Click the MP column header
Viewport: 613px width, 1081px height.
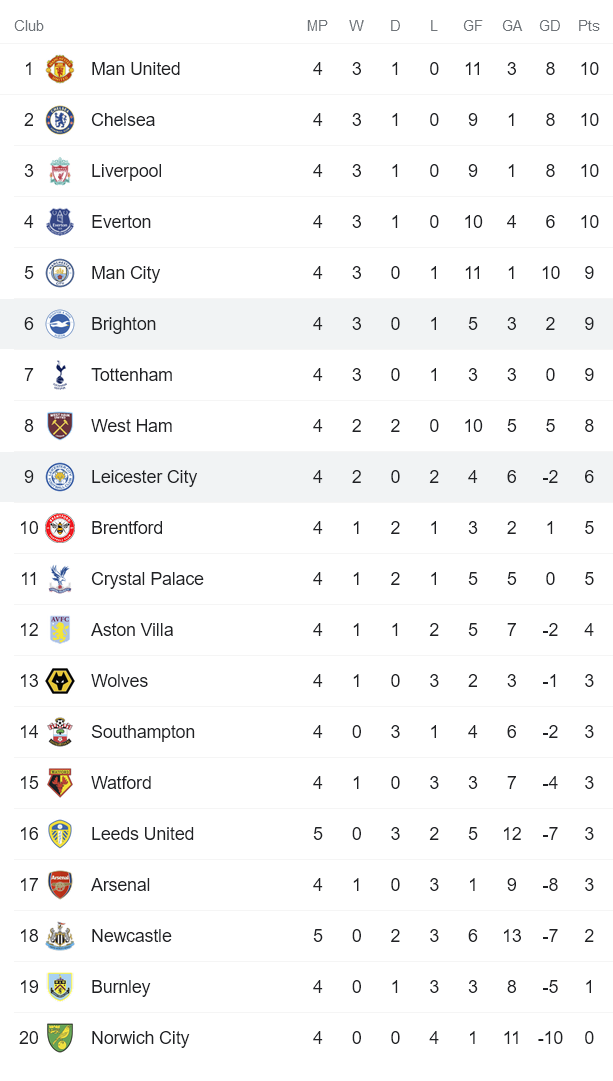[317, 26]
